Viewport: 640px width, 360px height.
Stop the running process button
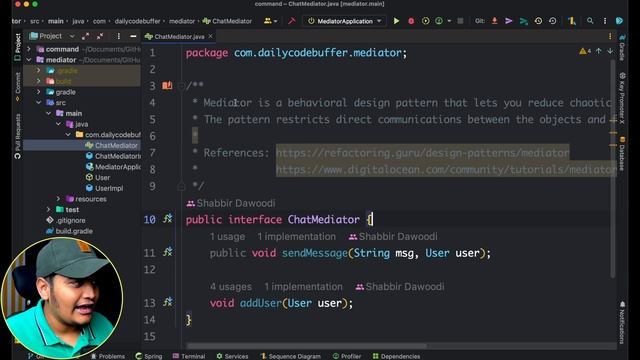coord(460,21)
